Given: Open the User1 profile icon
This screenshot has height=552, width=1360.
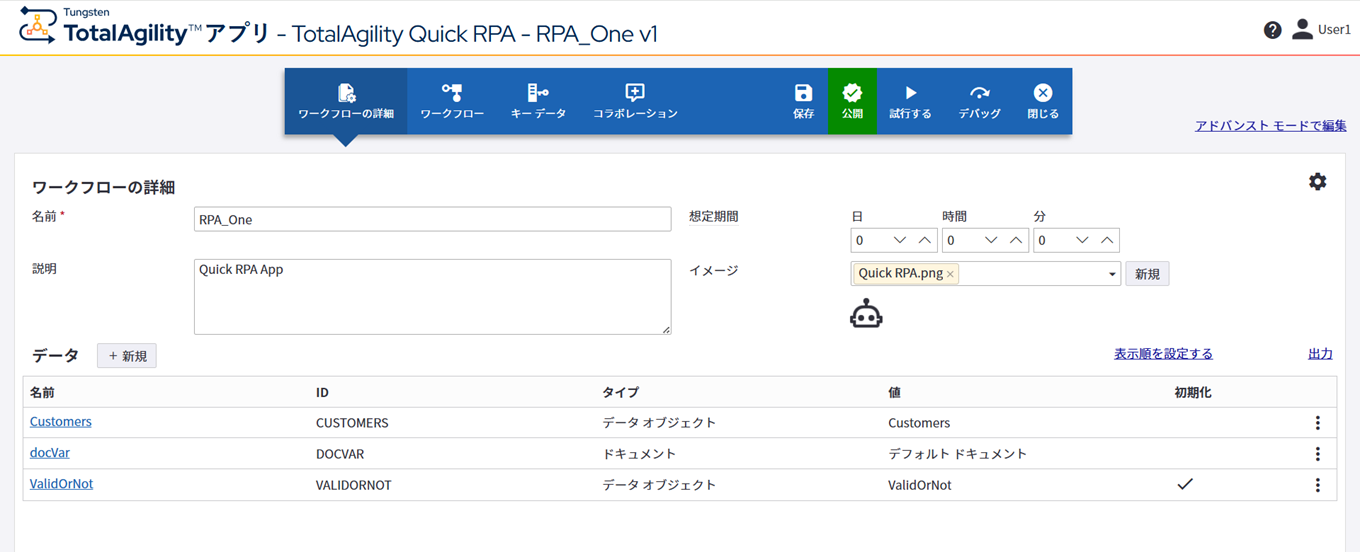Looking at the screenshot, I should [x=1302, y=29].
